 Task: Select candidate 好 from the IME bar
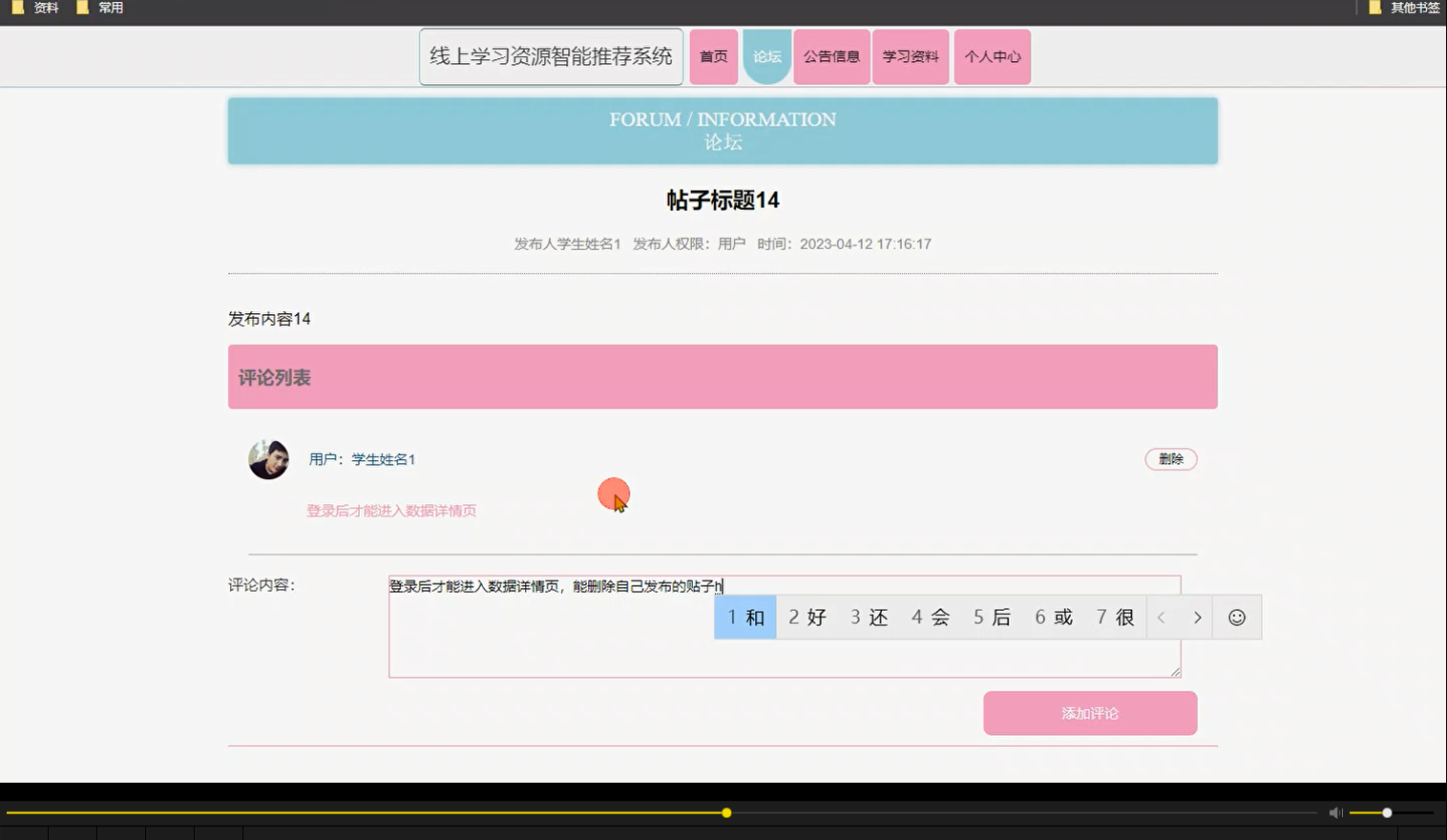[807, 617]
